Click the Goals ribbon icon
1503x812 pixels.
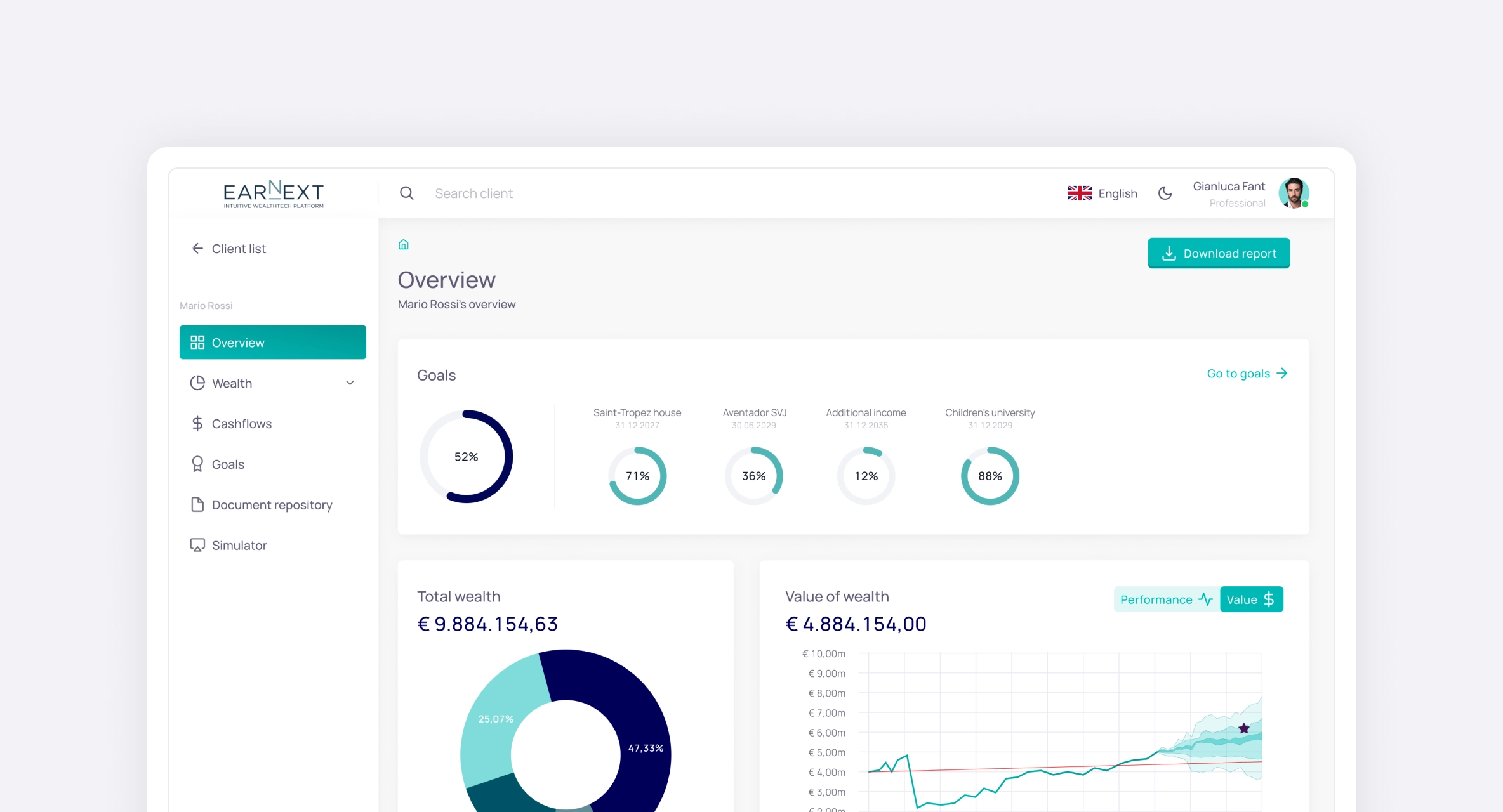tap(197, 464)
